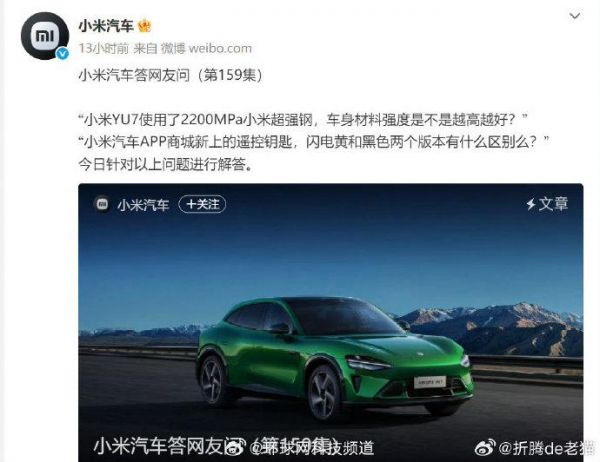
Task: Click the gold crown membership badge
Action: 145,26
